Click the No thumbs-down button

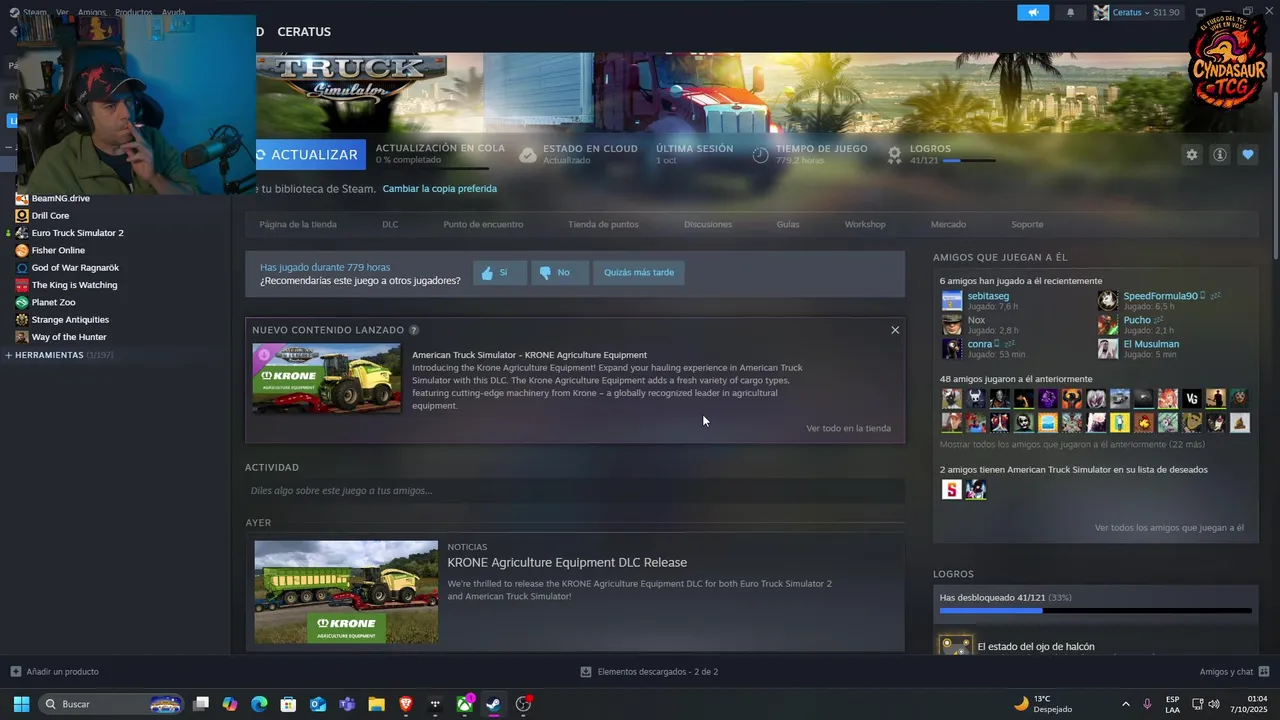click(x=560, y=273)
